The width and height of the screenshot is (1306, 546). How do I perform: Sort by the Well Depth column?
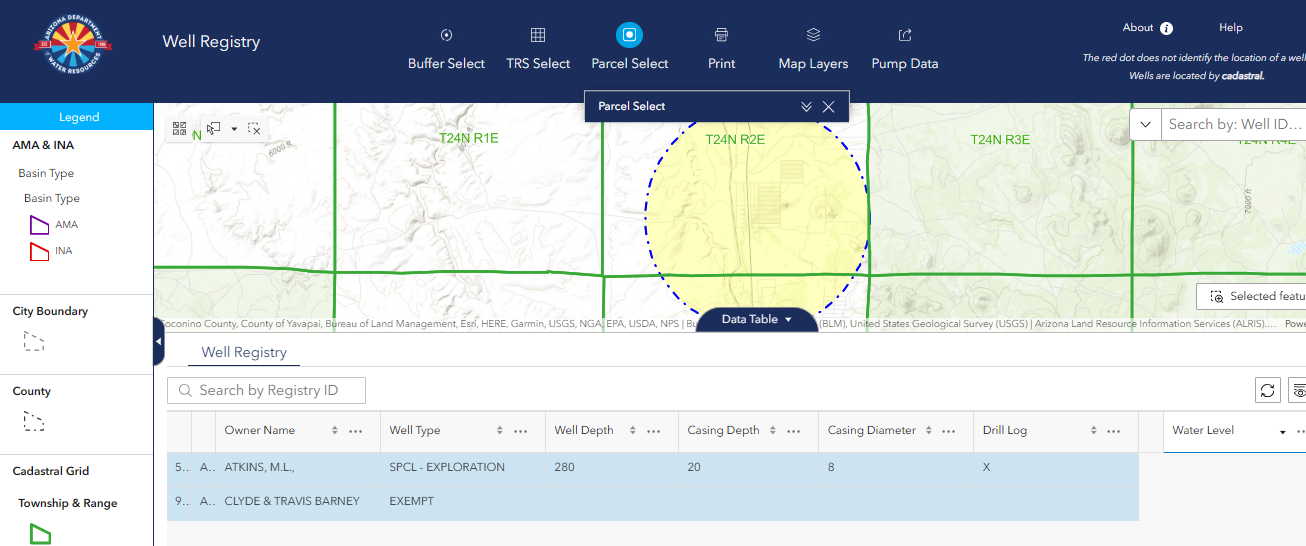pyautogui.click(x=633, y=431)
